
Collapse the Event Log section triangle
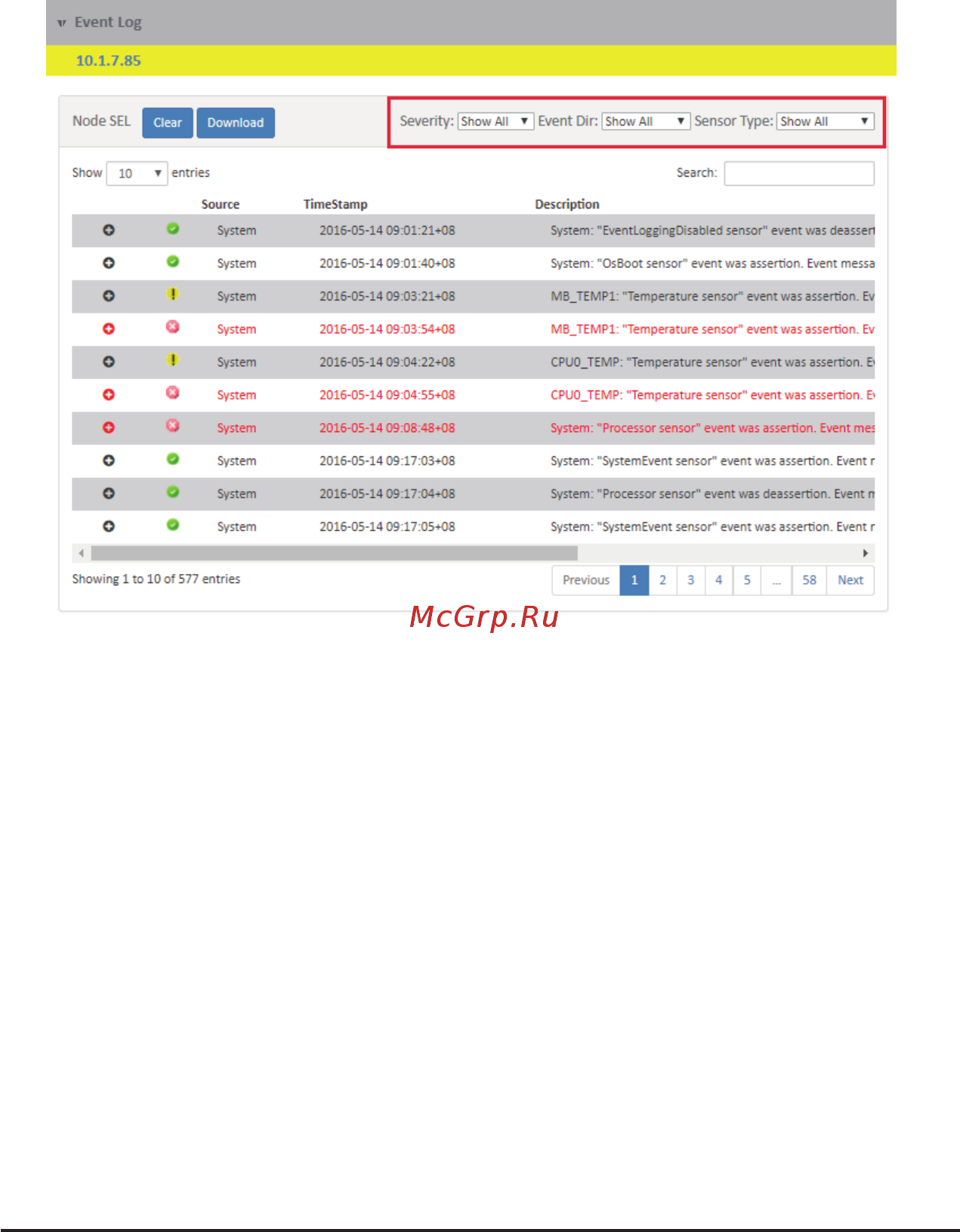(x=62, y=23)
